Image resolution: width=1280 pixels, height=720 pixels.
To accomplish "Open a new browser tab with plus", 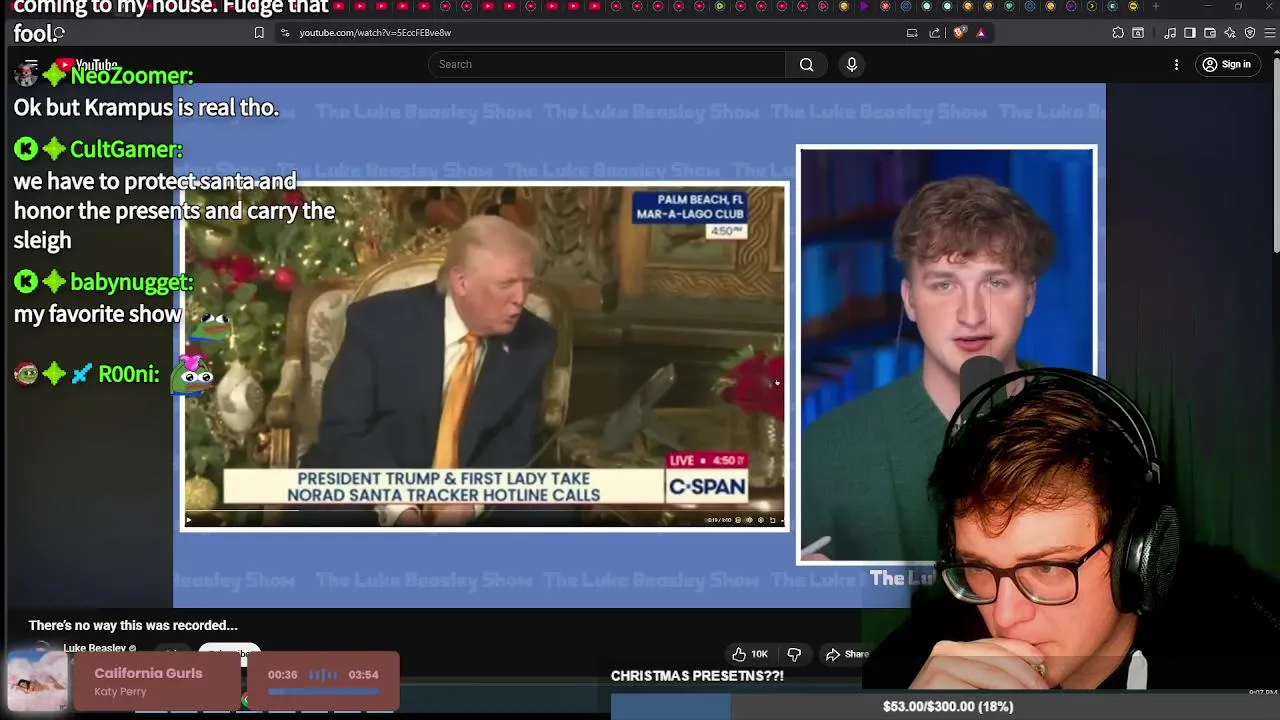I will click(x=1156, y=6).
